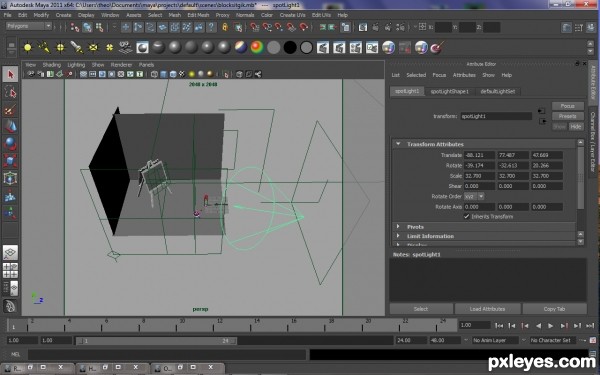Toggle the Inherits Transform checkbox
The image size is (600, 375).
pyautogui.click(x=466, y=217)
